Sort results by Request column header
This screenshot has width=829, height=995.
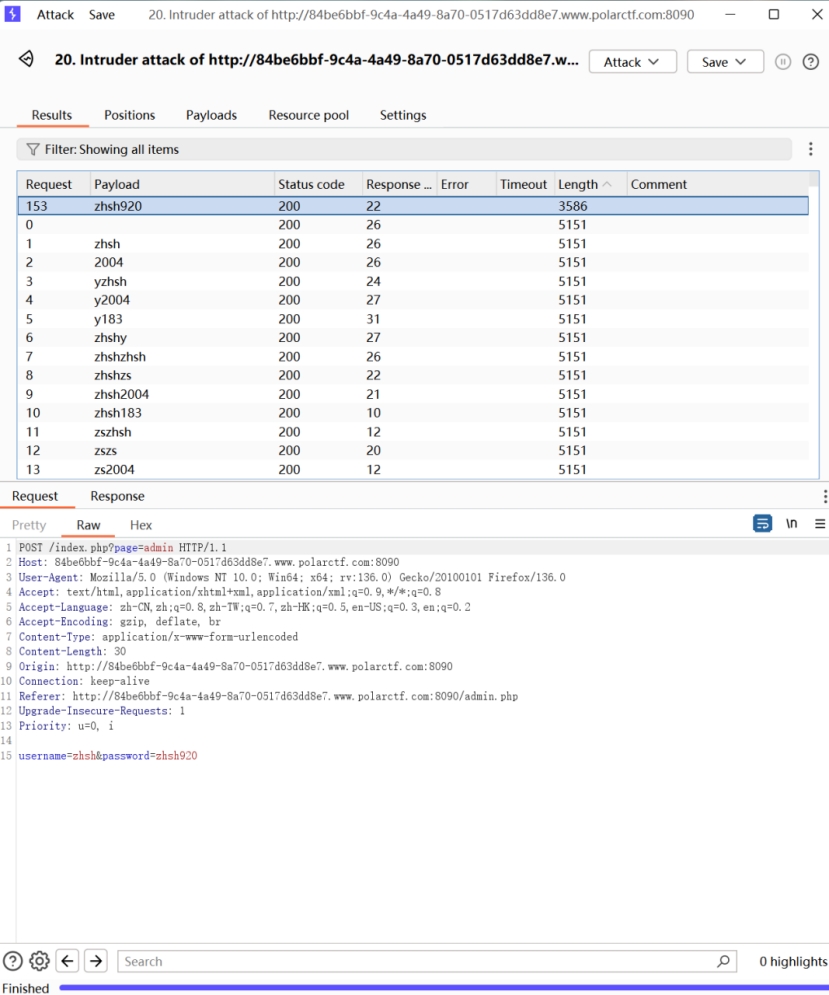coord(54,184)
